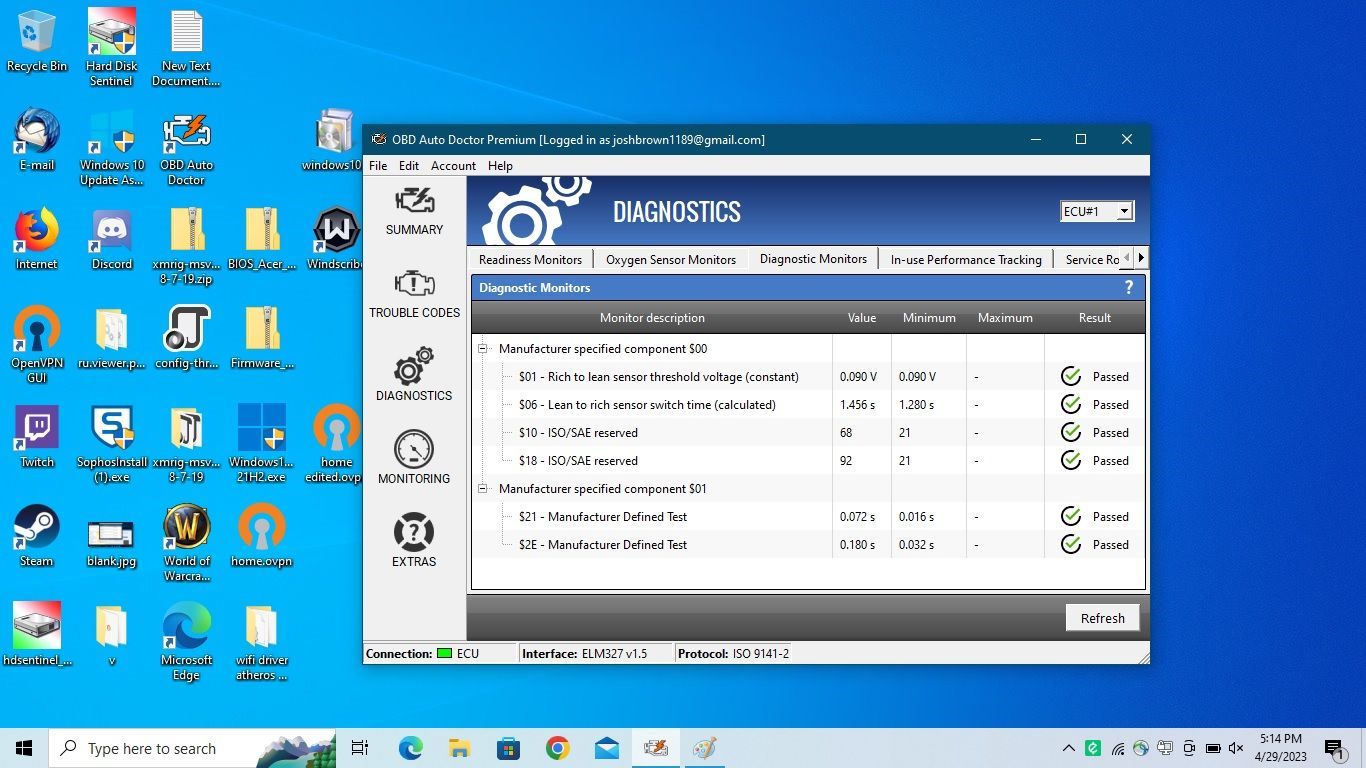Viewport: 1366px width, 768px height.
Task: Click Google Chrome in the taskbar
Action: click(557, 748)
